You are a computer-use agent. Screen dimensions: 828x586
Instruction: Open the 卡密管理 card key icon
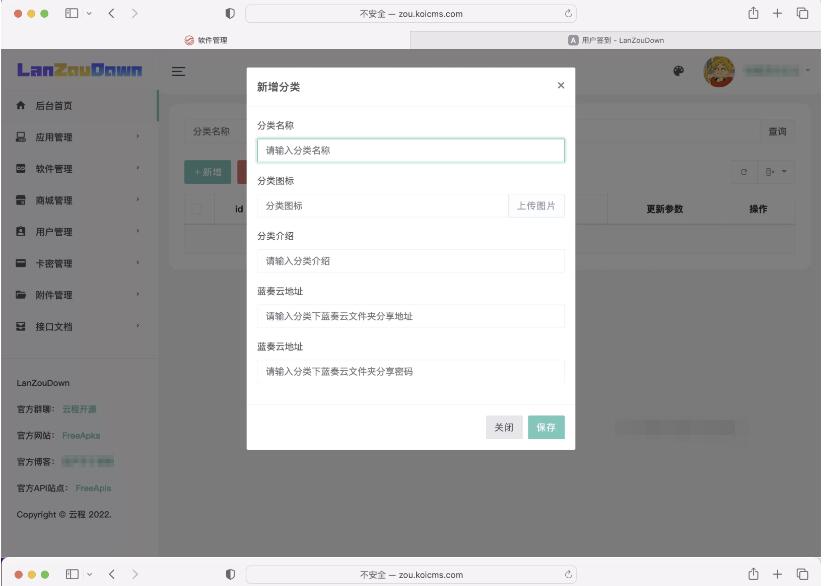coord(20,261)
